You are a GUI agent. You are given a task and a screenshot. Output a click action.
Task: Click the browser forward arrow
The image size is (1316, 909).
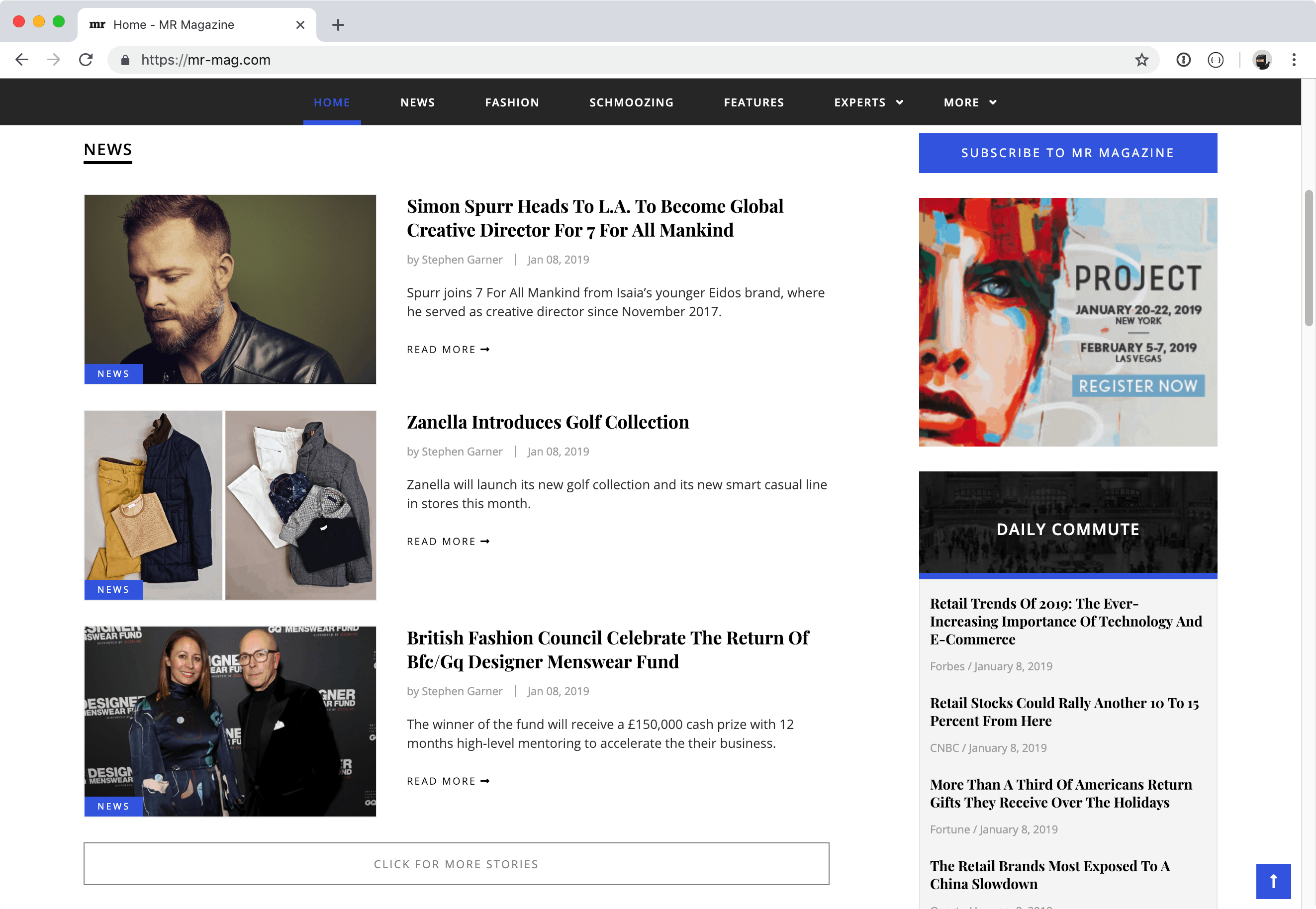click(x=54, y=60)
